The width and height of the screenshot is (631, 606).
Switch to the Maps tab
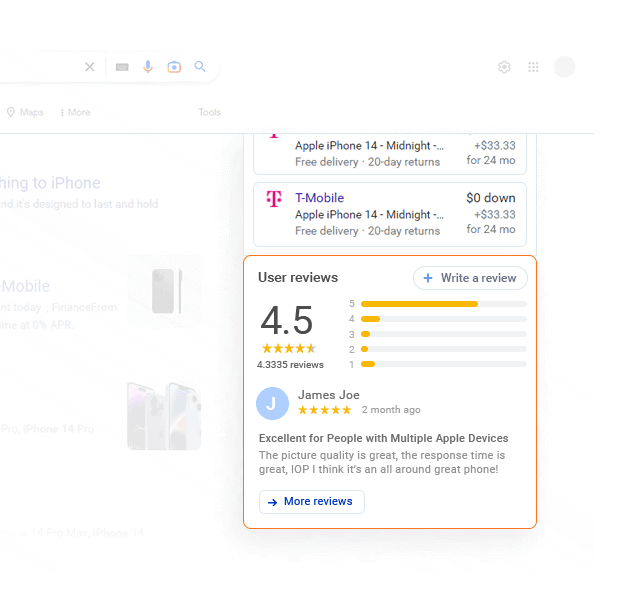pos(25,112)
